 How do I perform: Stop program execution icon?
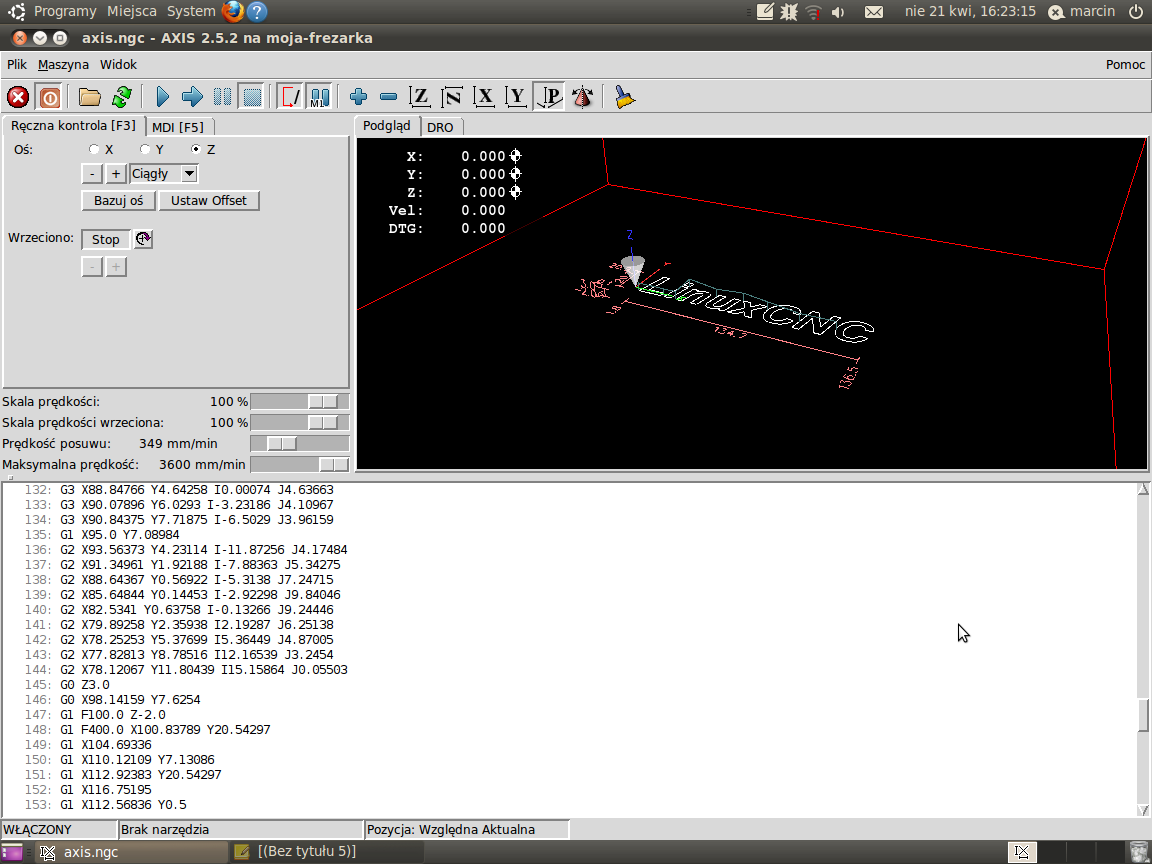[x=252, y=97]
